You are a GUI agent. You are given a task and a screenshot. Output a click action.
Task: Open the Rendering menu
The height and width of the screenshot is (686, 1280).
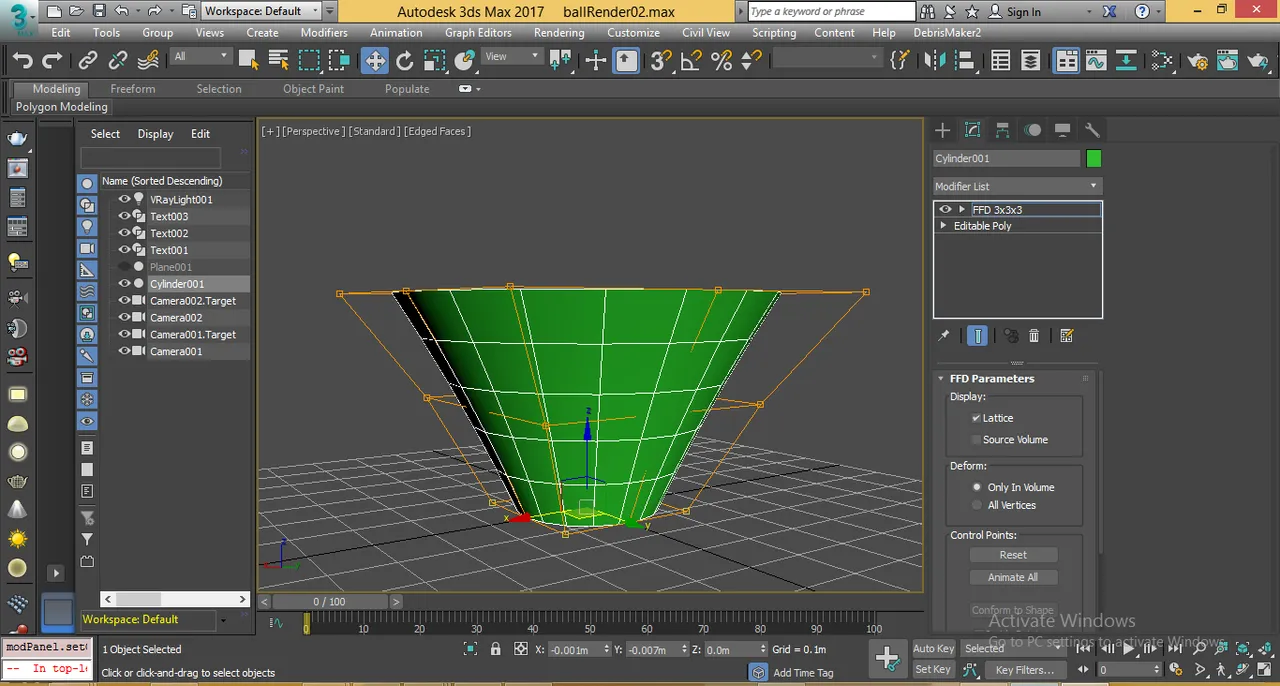559,32
